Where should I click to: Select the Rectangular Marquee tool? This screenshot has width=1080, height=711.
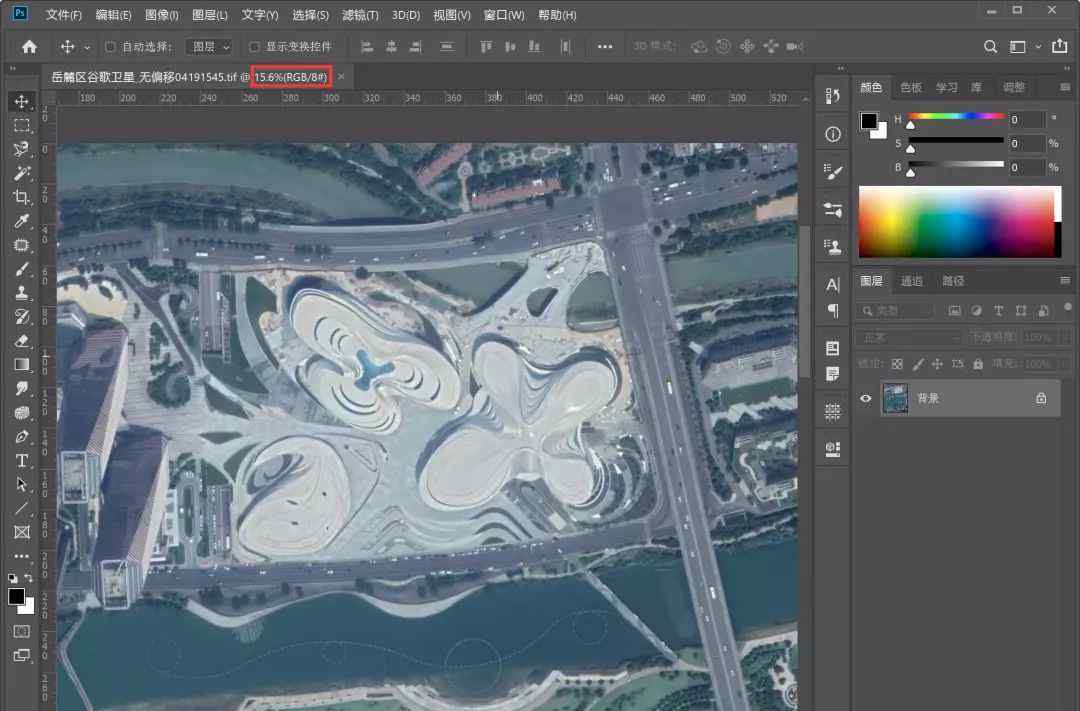coord(22,125)
